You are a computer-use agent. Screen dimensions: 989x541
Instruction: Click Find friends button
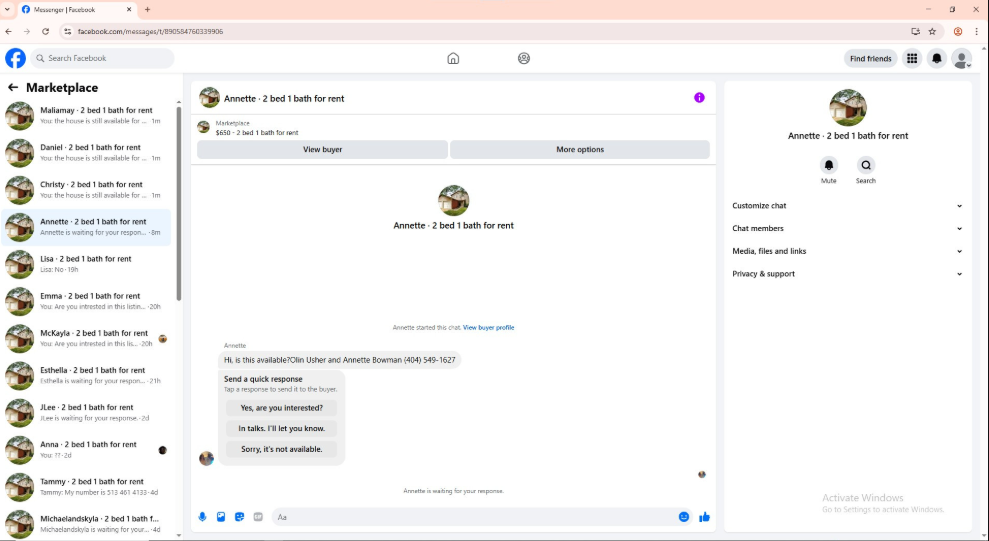(x=870, y=59)
